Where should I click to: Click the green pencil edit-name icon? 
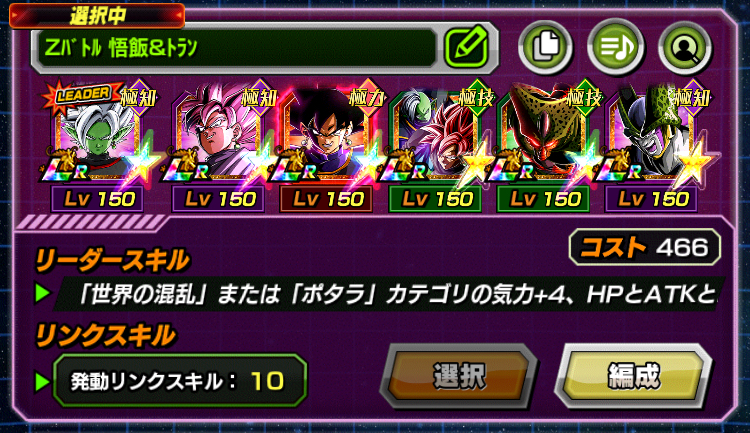click(466, 47)
